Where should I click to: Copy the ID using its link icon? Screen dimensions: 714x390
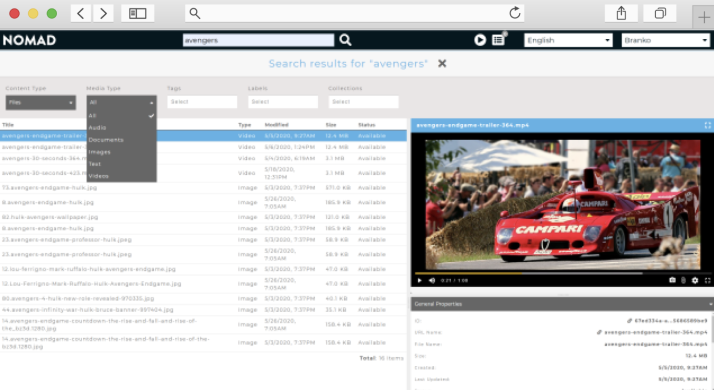[x=629, y=321]
